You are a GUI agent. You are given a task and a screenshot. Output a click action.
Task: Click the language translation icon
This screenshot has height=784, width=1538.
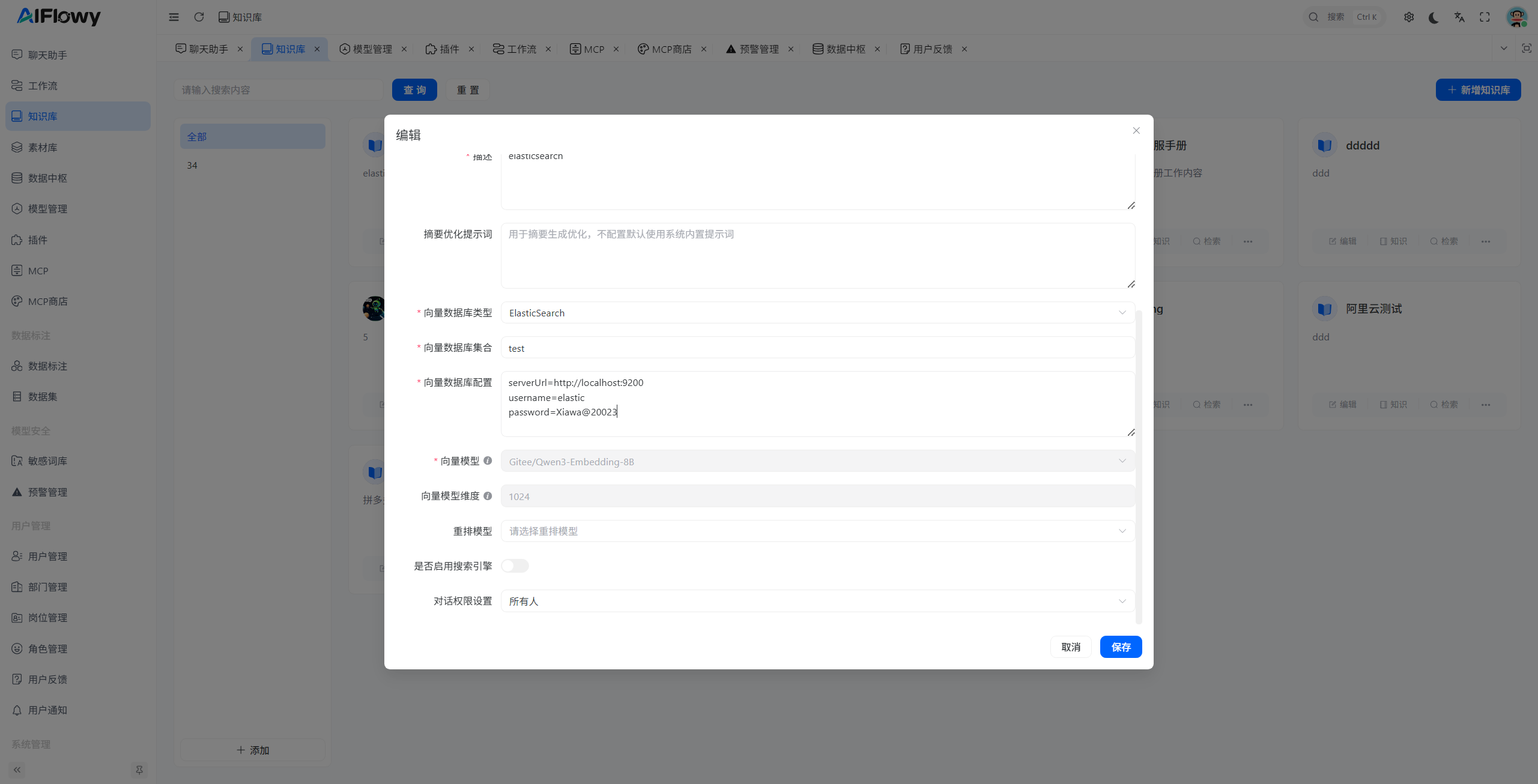[x=1459, y=17]
